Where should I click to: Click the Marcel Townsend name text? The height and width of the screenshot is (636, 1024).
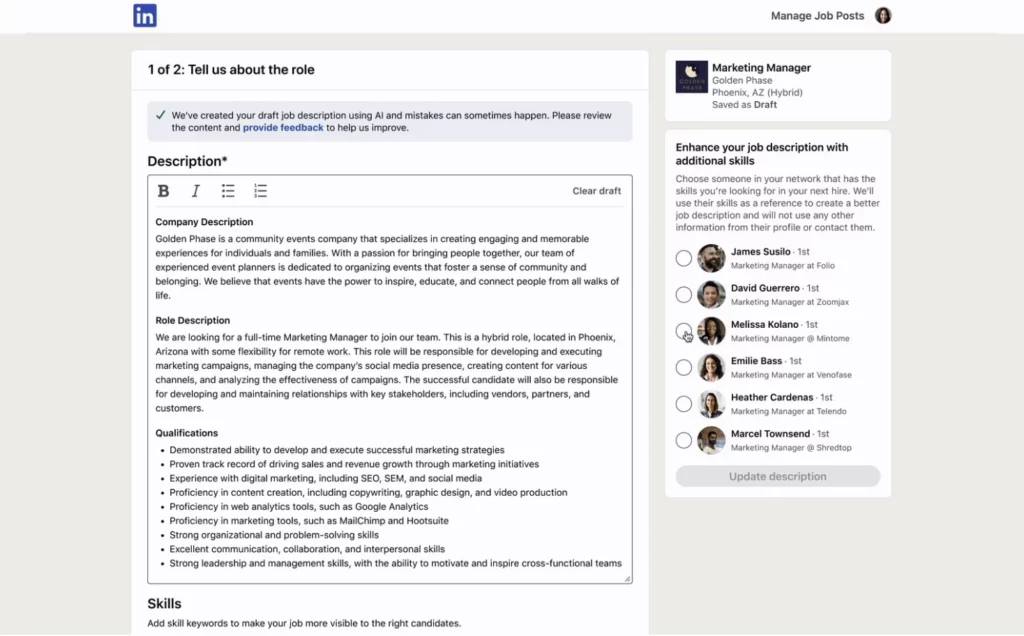770,434
